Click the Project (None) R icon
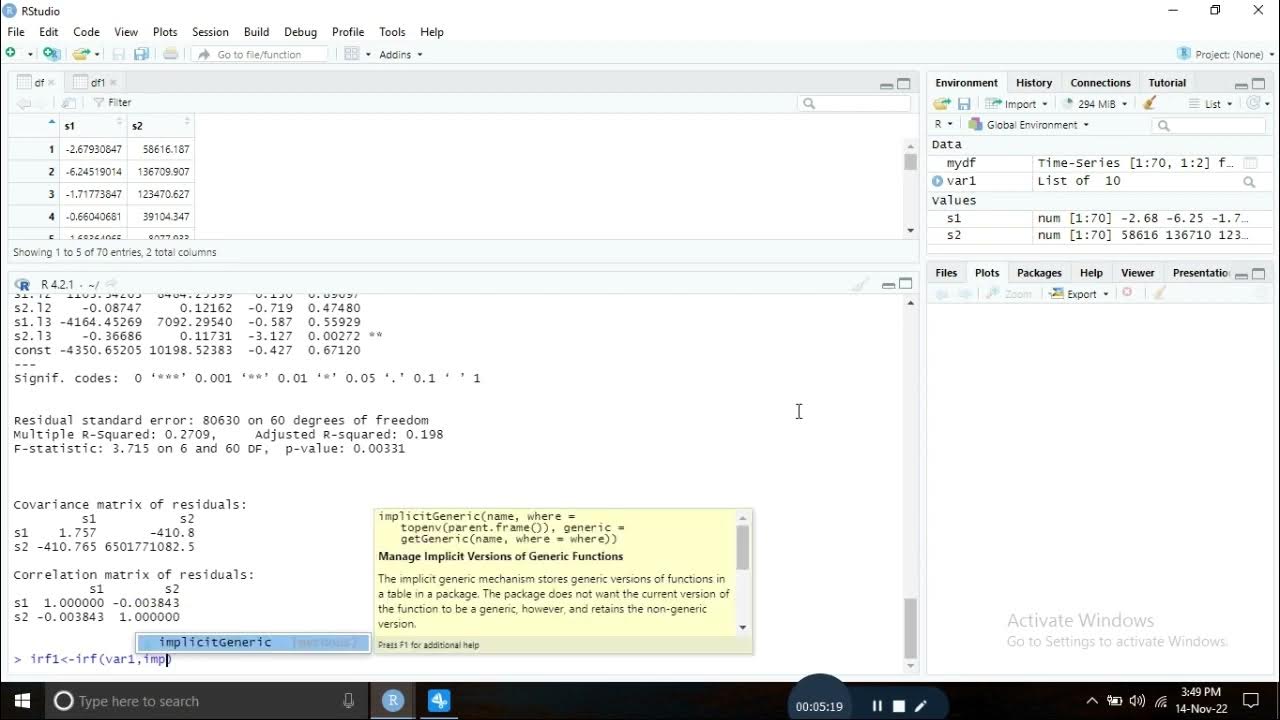Image resolution: width=1280 pixels, height=720 pixels. [x=1185, y=54]
